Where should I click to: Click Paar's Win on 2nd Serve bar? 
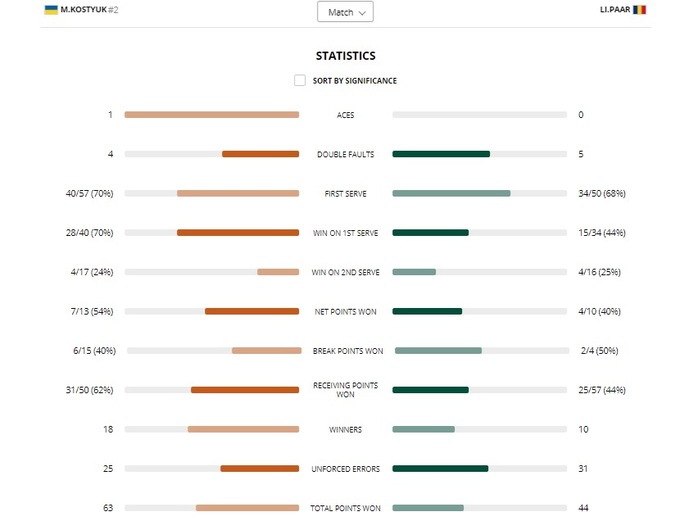point(414,272)
